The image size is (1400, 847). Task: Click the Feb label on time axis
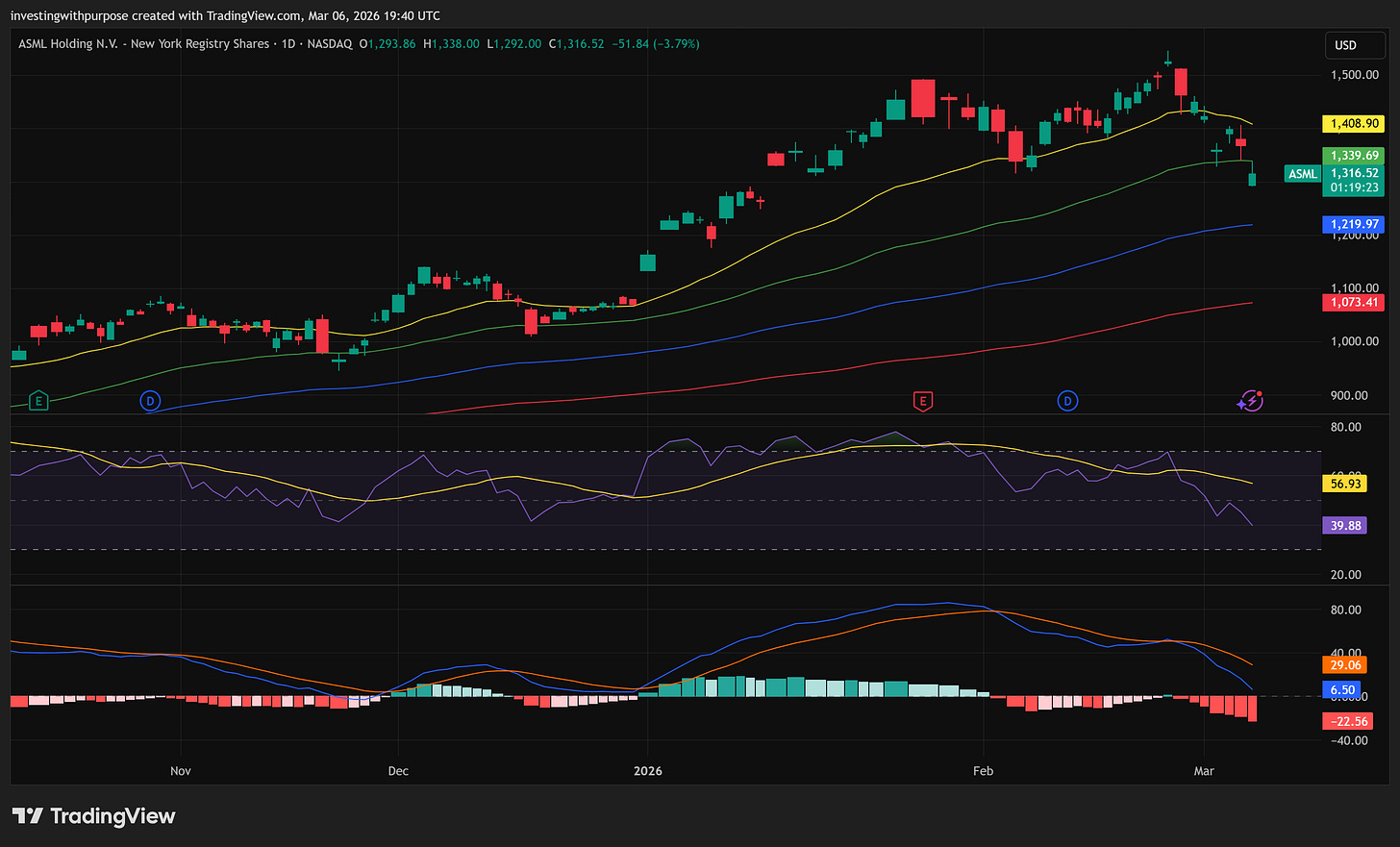click(x=983, y=771)
